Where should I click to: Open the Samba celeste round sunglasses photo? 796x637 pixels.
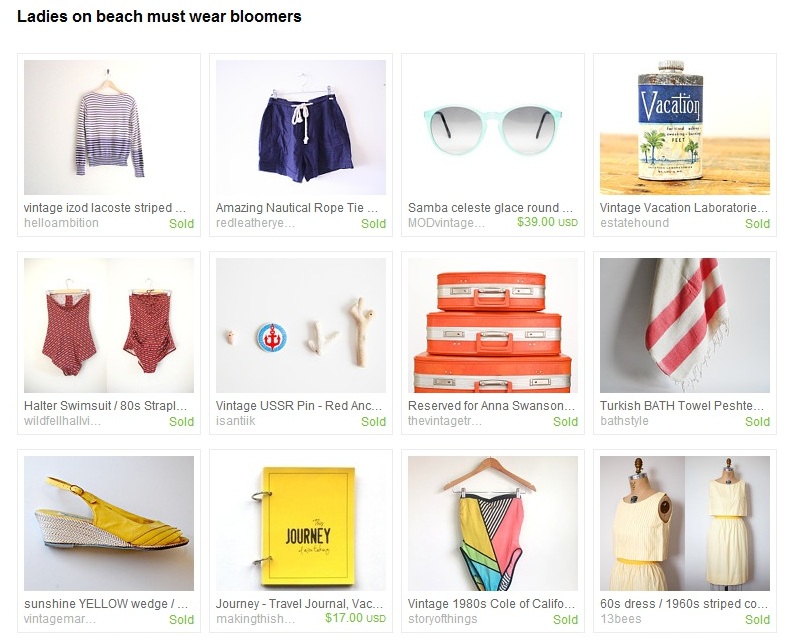pyautogui.click(x=492, y=127)
